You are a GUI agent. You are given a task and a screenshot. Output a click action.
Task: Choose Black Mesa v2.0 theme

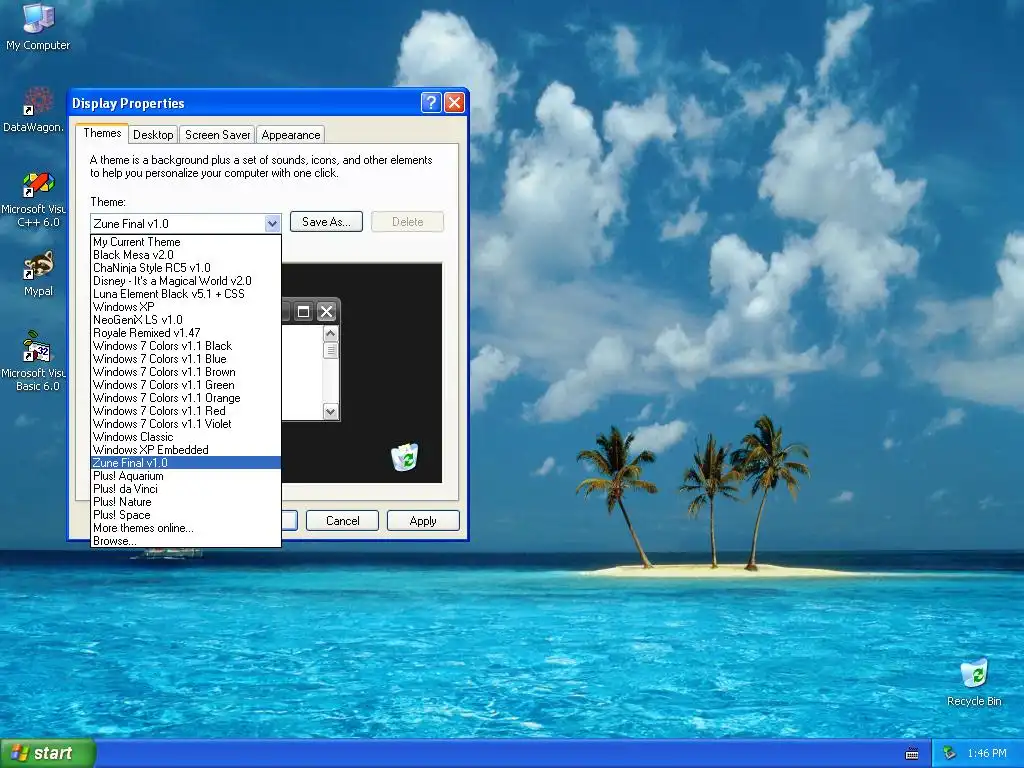tap(186, 255)
